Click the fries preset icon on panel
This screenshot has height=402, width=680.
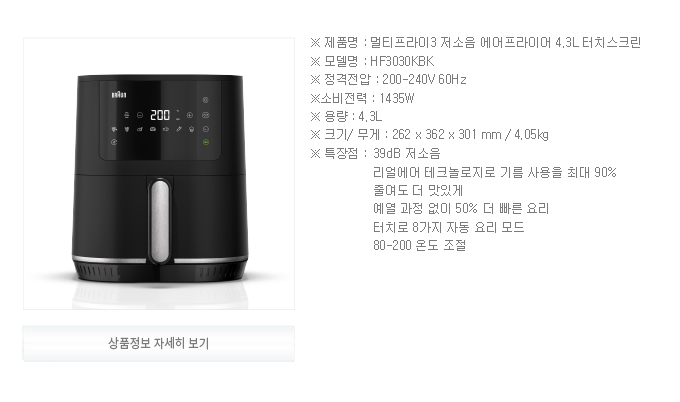pyautogui.click(x=127, y=129)
